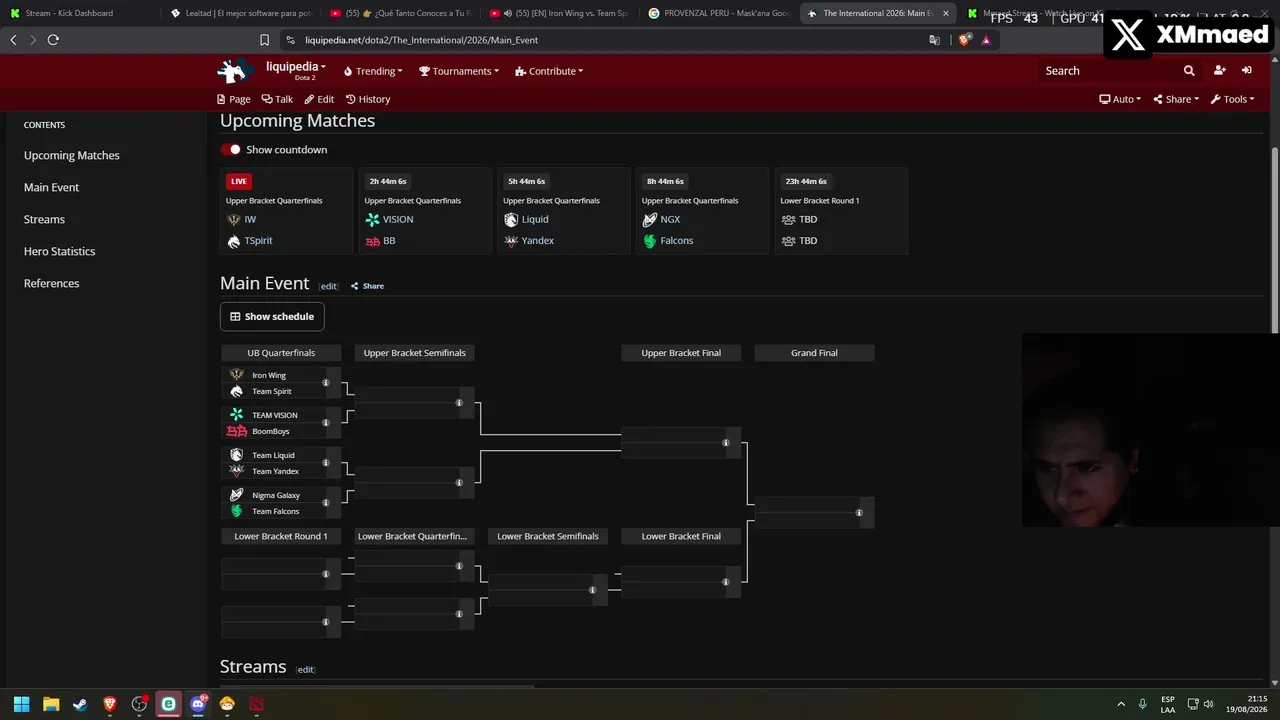Click Team Spirit in the bracket
The height and width of the screenshot is (720, 1280).
271,391
